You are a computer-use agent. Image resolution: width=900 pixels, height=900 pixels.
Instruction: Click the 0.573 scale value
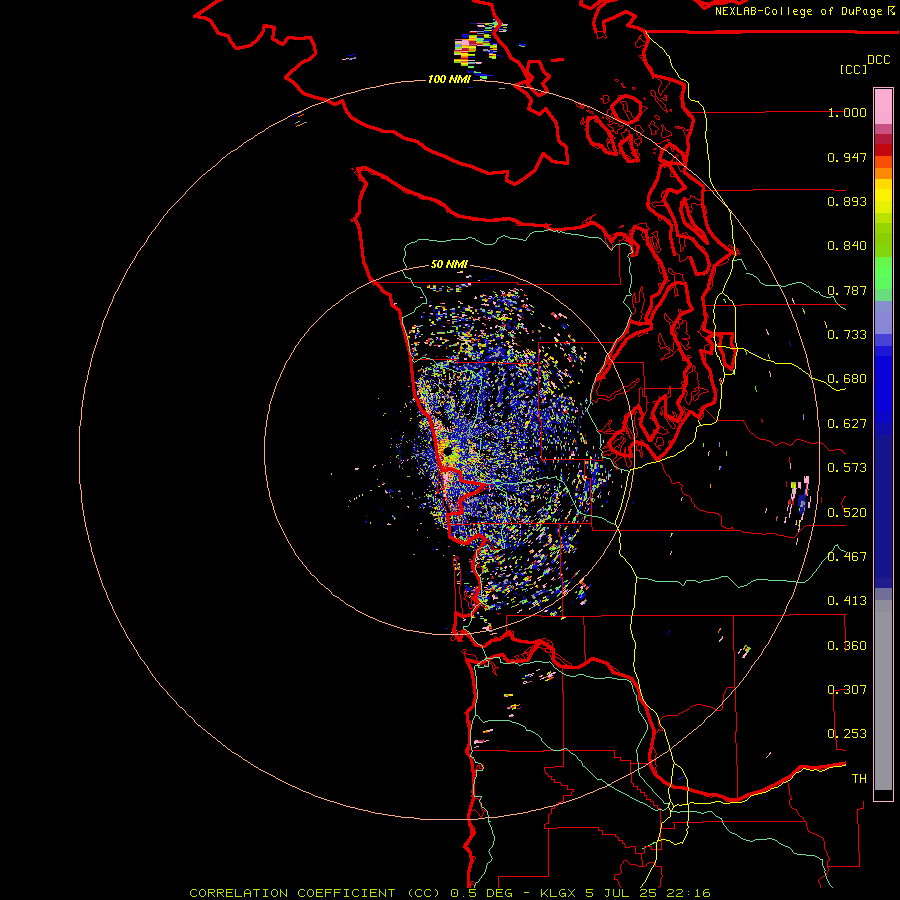847,468
